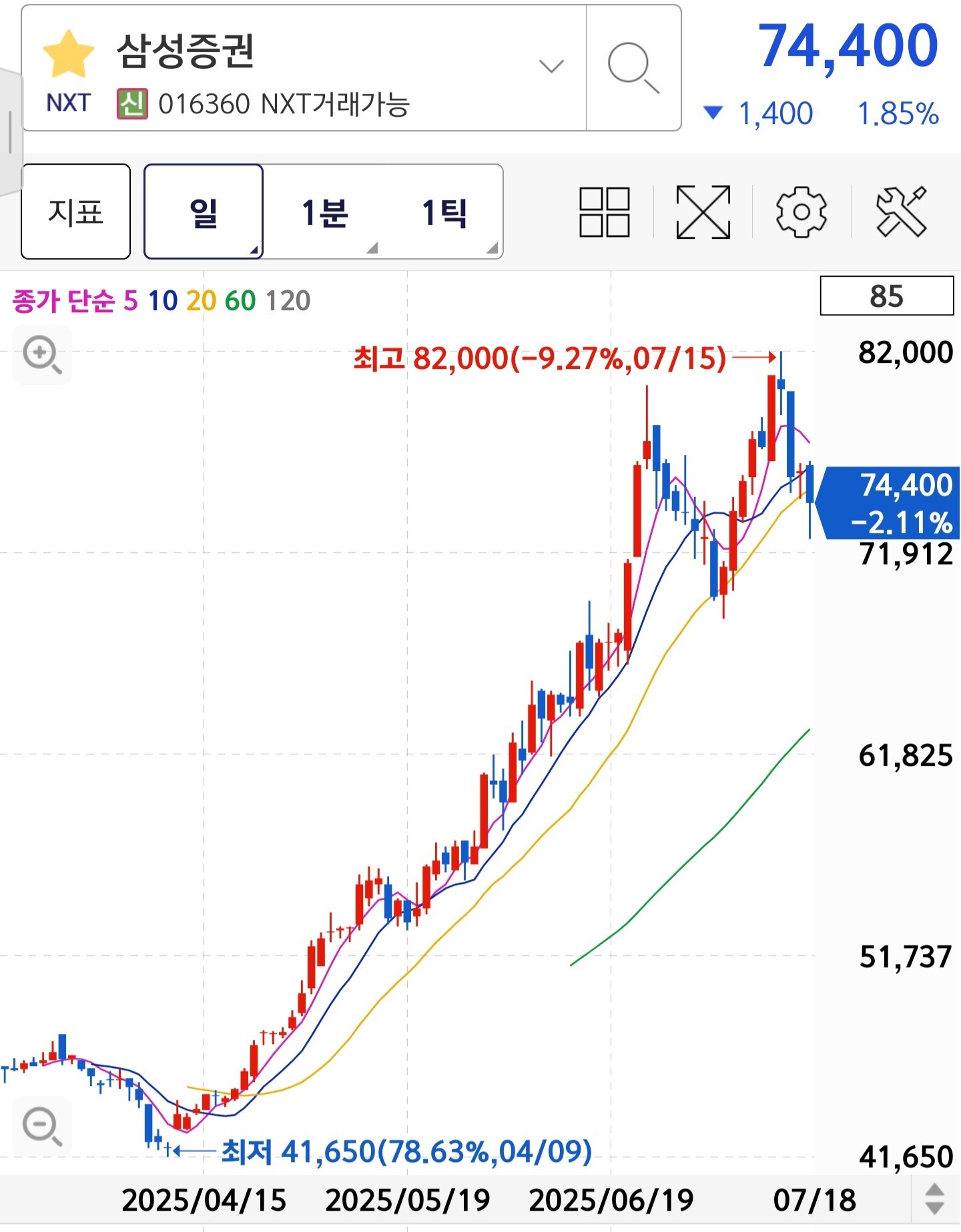Open the stock search magnifier

(x=633, y=68)
